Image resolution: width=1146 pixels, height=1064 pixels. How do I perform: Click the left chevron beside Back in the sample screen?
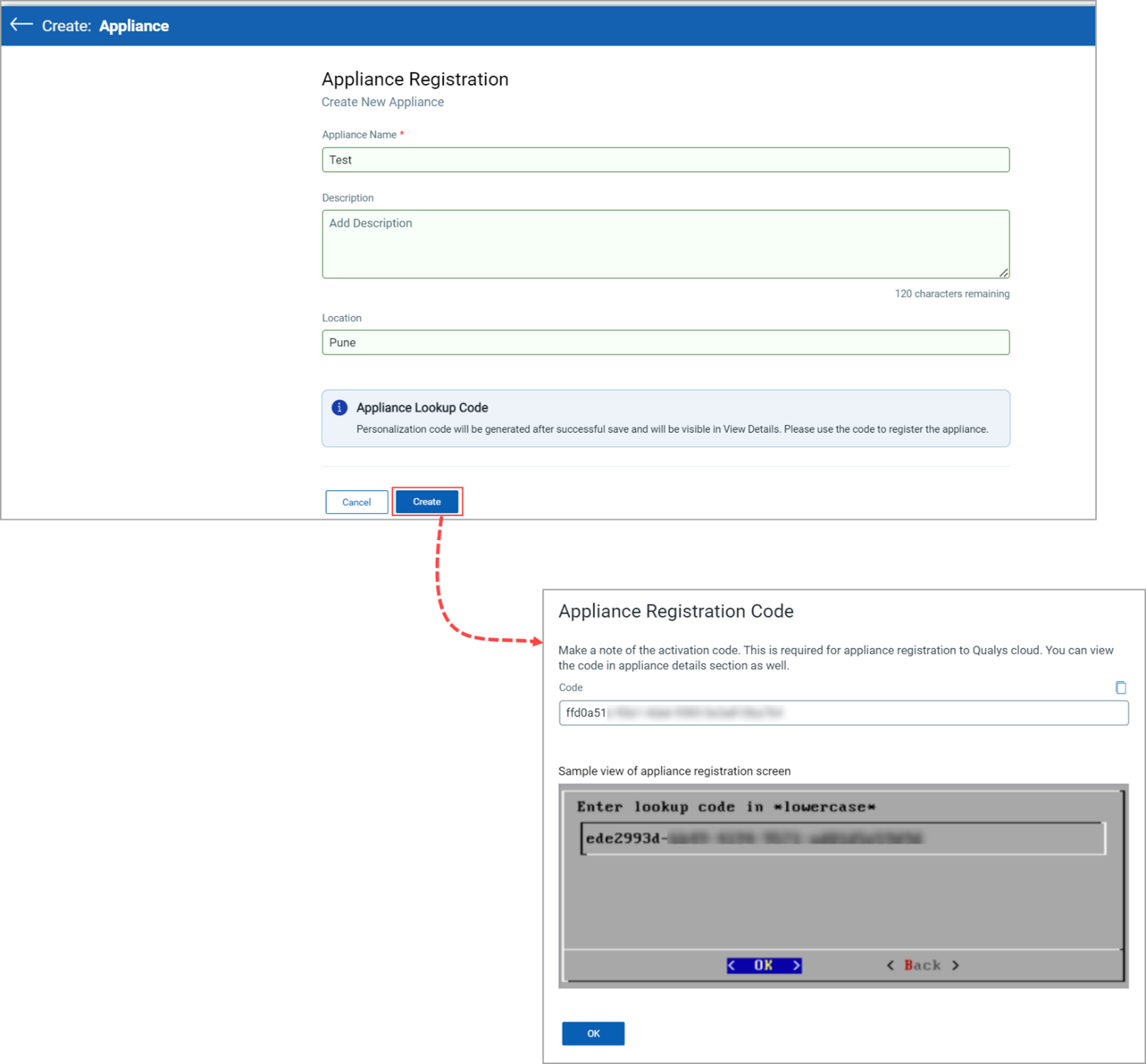[891, 965]
